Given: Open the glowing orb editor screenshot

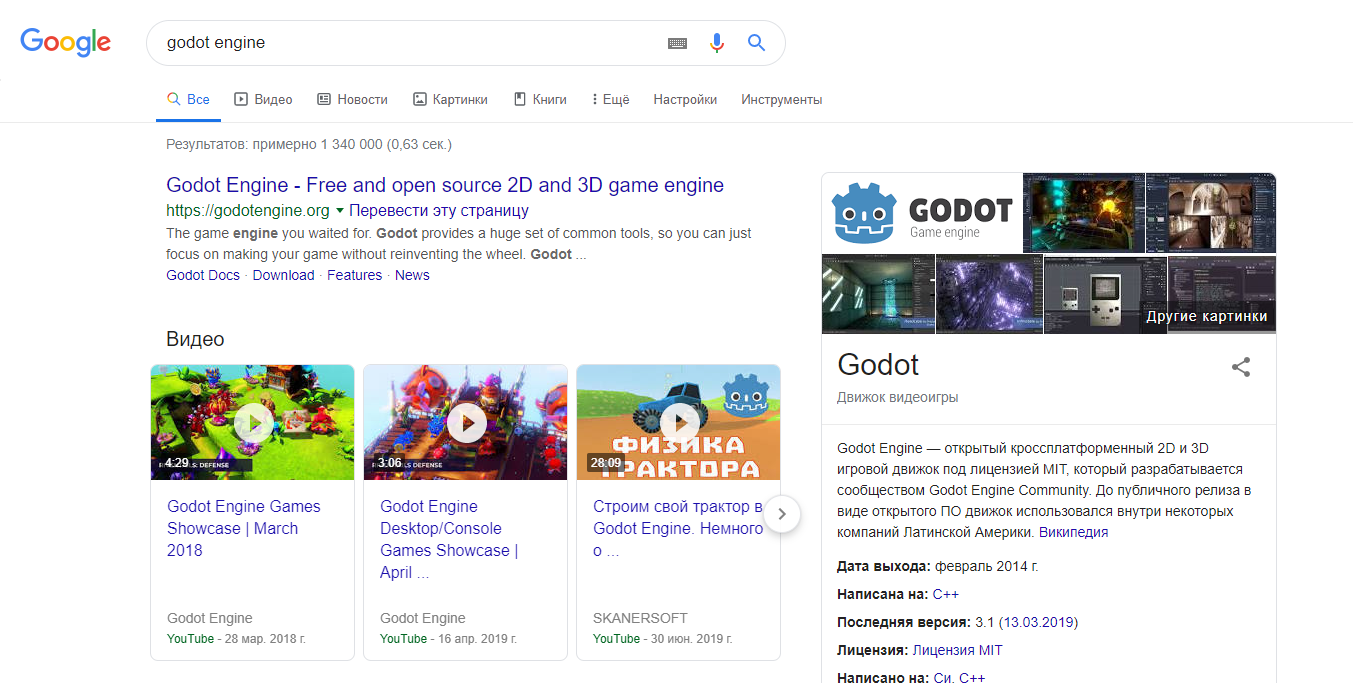Looking at the screenshot, I should coord(1084,213).
